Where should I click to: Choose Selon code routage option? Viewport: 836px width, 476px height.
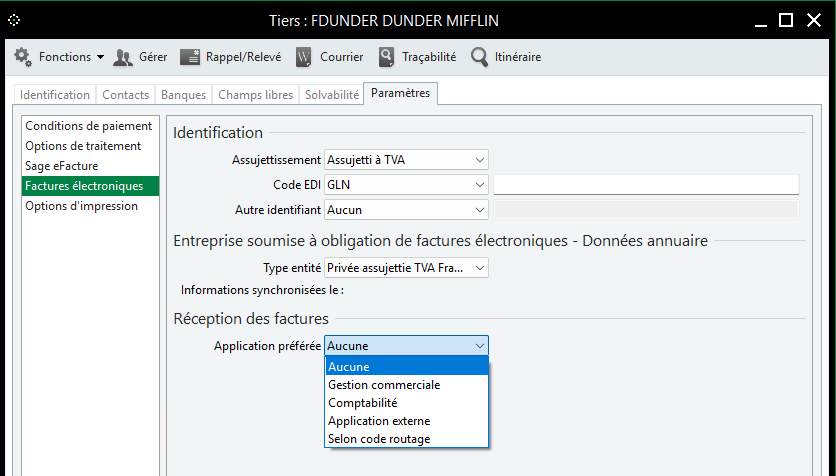coord(406,439)
